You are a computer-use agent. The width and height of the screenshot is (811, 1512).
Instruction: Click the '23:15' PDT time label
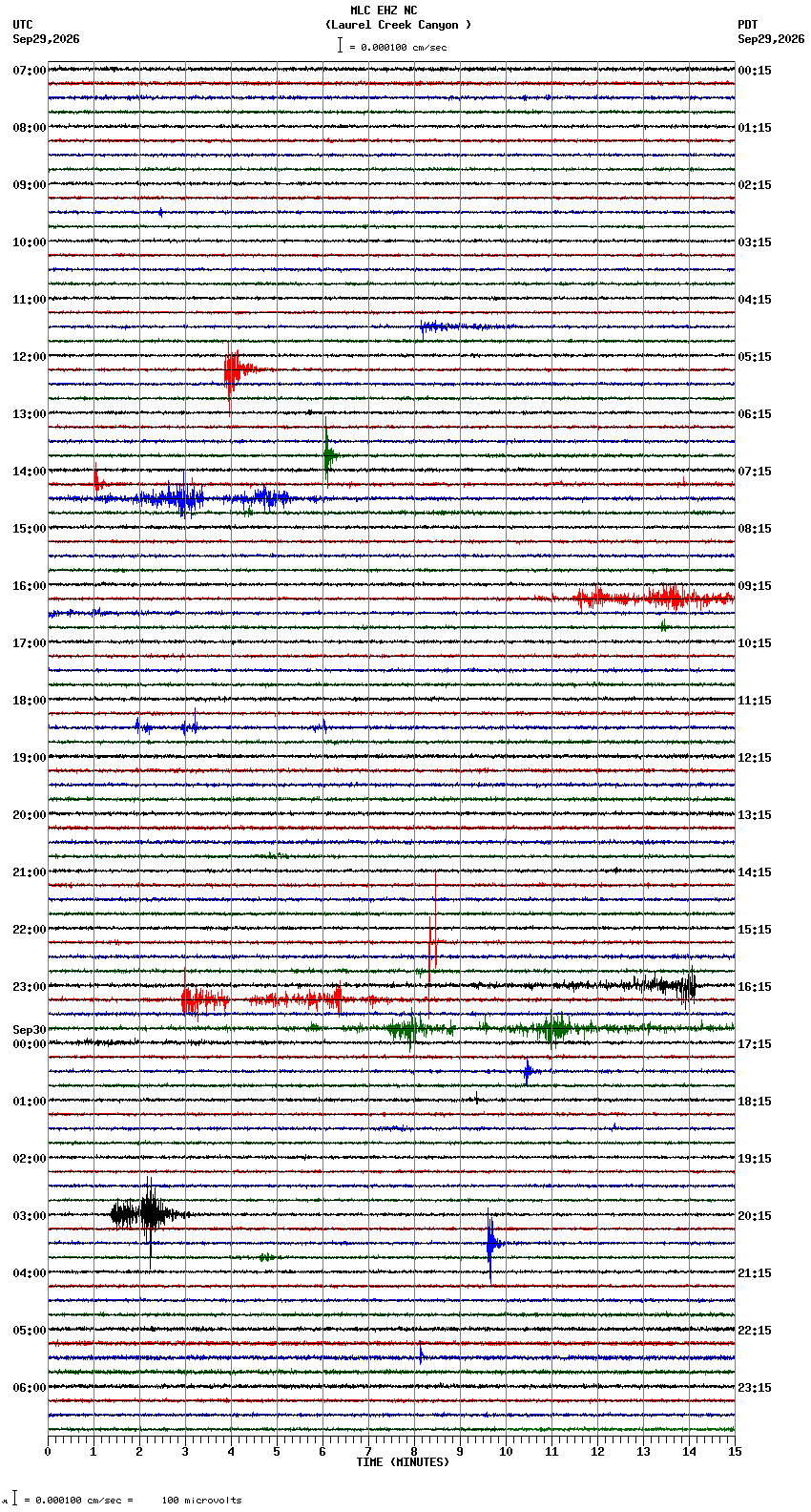pyautogui.click(x=755, y=1388)
